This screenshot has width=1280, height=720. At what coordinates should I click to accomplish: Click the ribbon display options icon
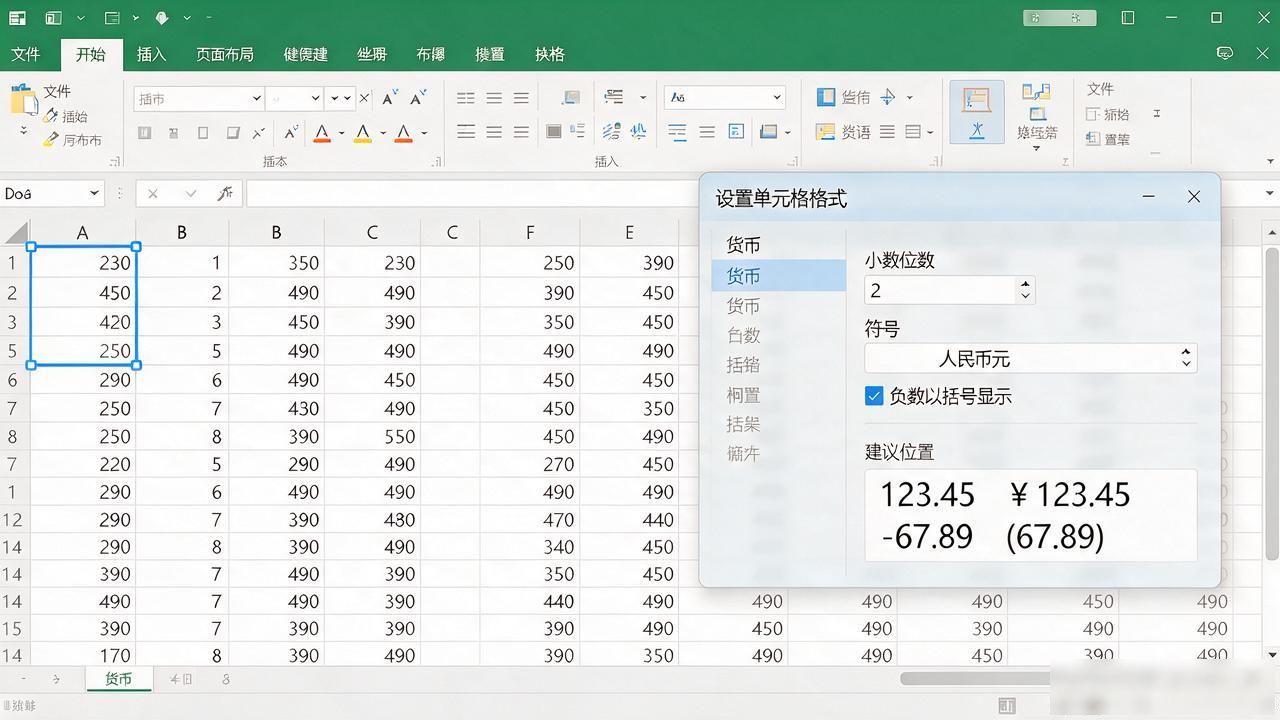pyautogui.click(x=1128, y=18)
